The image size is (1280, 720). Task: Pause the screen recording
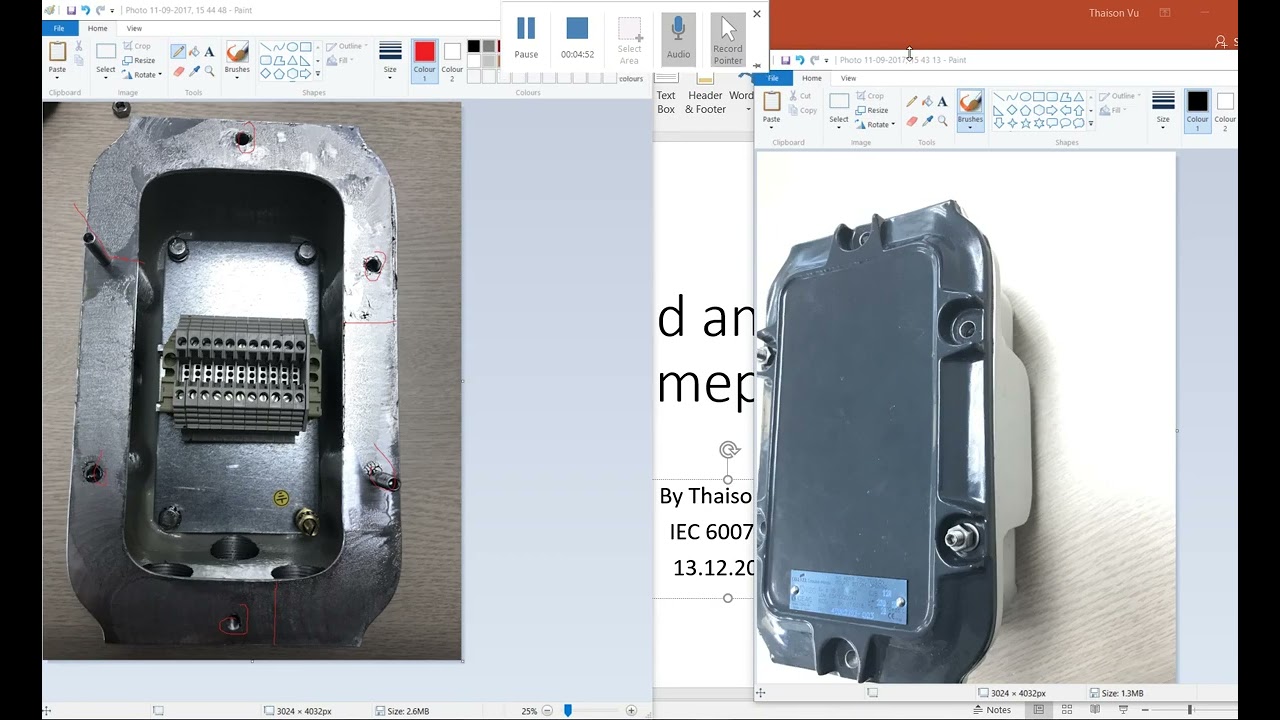point(526,38)
